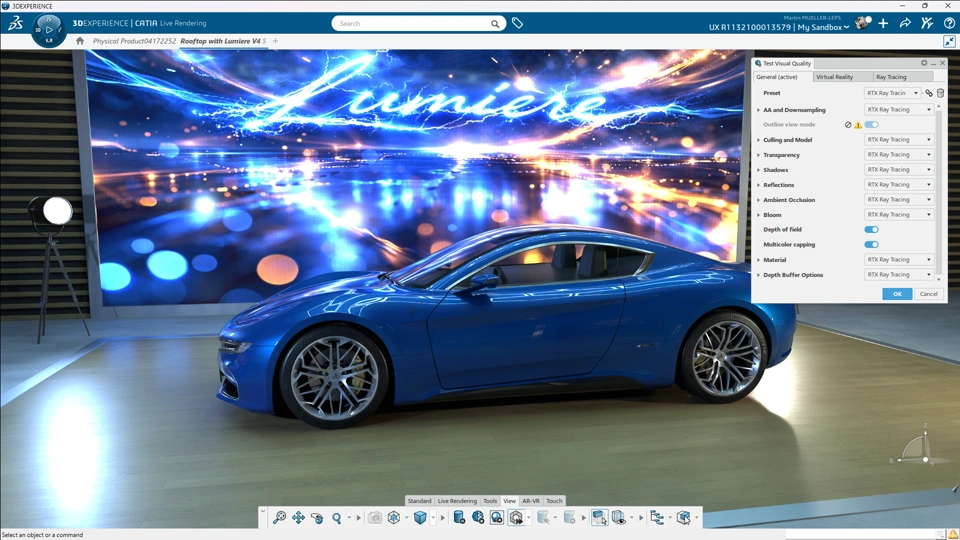Switch to the Live Rendering toolbar tab
This screenshot has width=960, height=540.
point(457,501)
